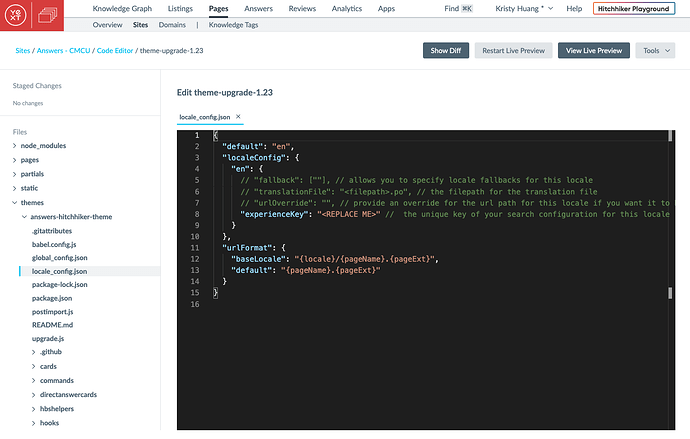Open the Help link
Screen dimensions: 690x439
pos(574,8)
